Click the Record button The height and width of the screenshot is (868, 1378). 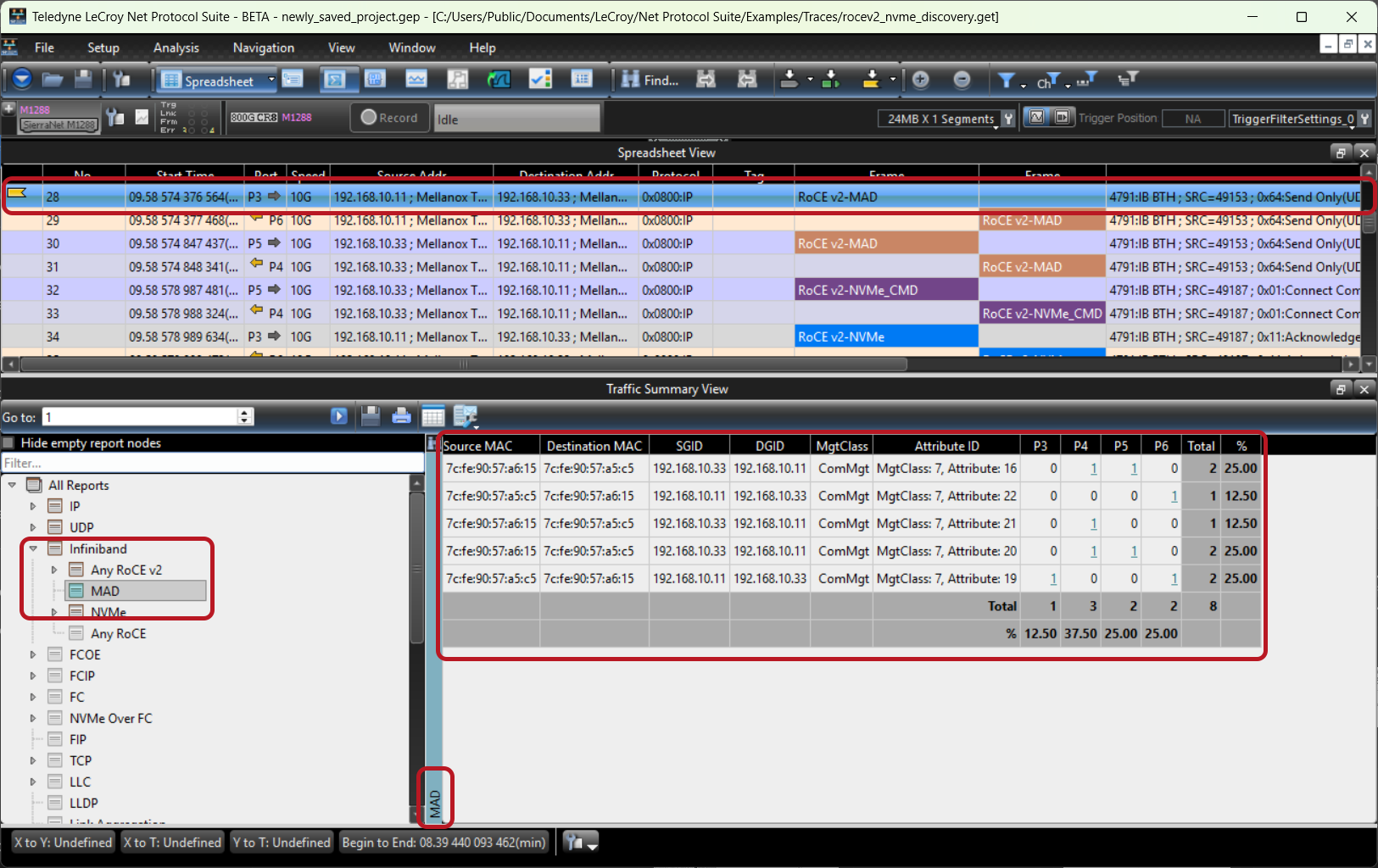(389, 118)
